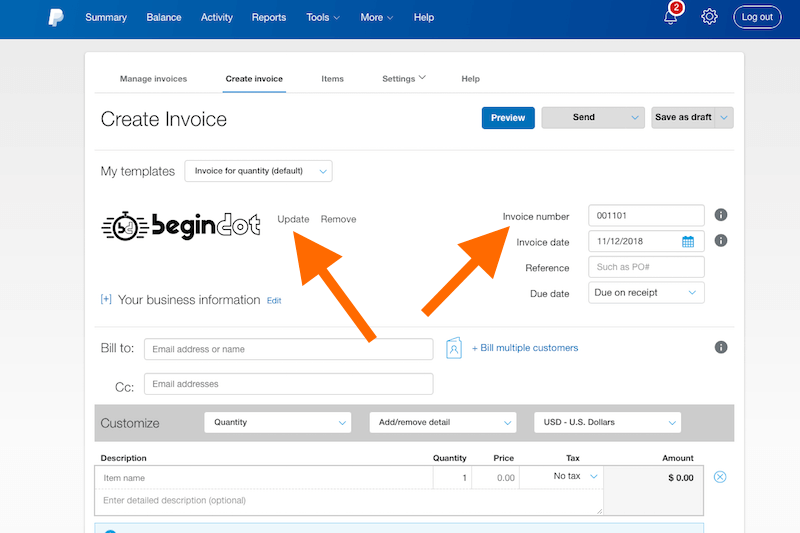
Task: Select the Create invoice tab
Action: [254, 79]
